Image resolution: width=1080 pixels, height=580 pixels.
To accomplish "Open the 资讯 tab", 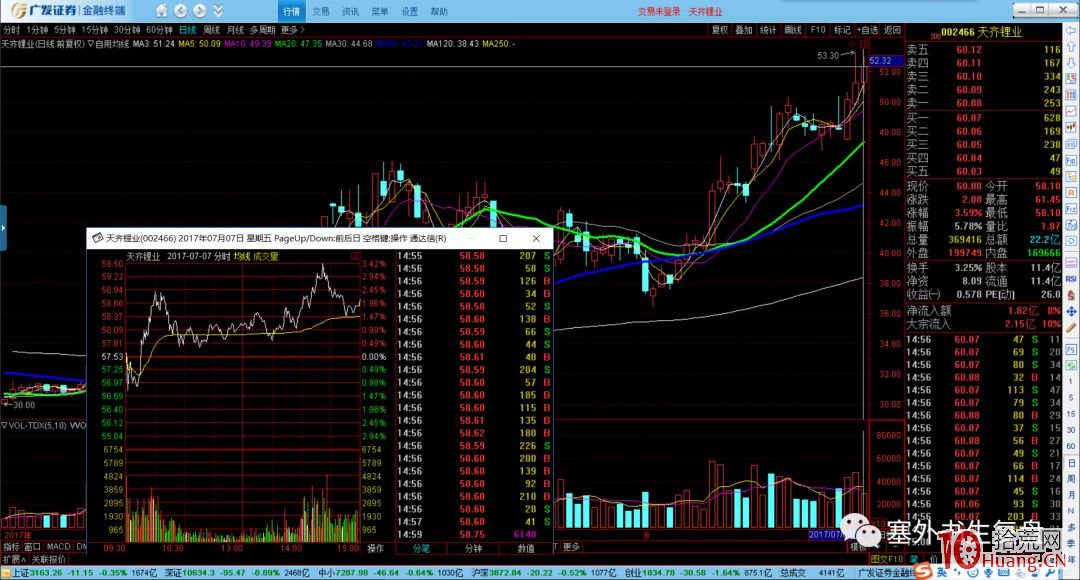I will click(x=351, y=12).
